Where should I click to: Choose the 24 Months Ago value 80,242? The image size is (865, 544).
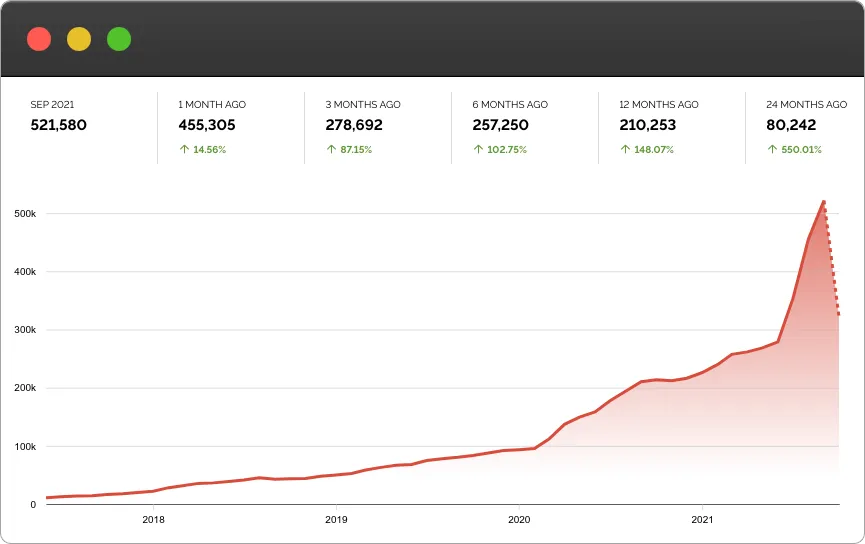tap(791, 125)
